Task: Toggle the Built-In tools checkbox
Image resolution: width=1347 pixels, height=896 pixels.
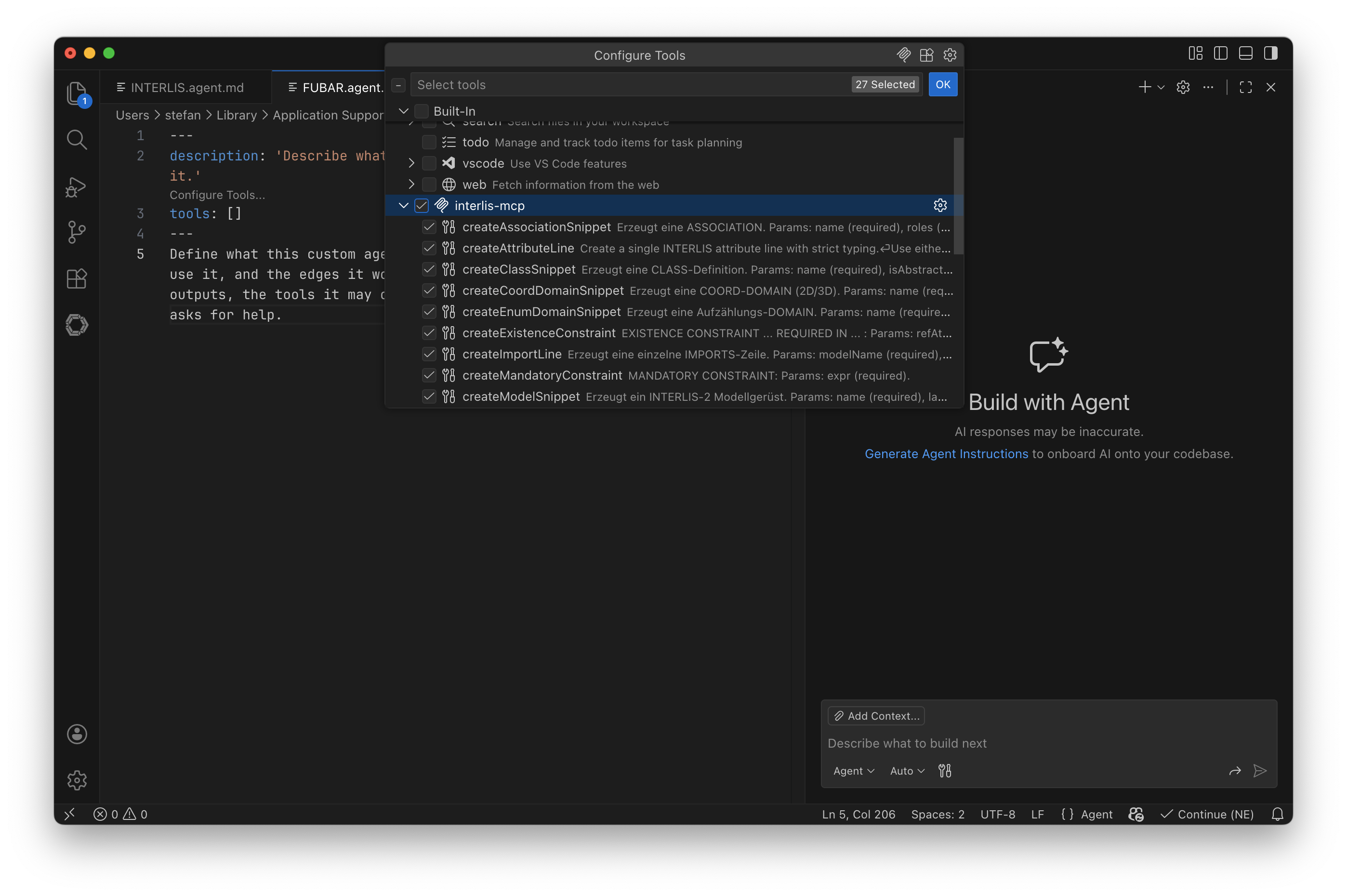Action: tap(421, 111)
